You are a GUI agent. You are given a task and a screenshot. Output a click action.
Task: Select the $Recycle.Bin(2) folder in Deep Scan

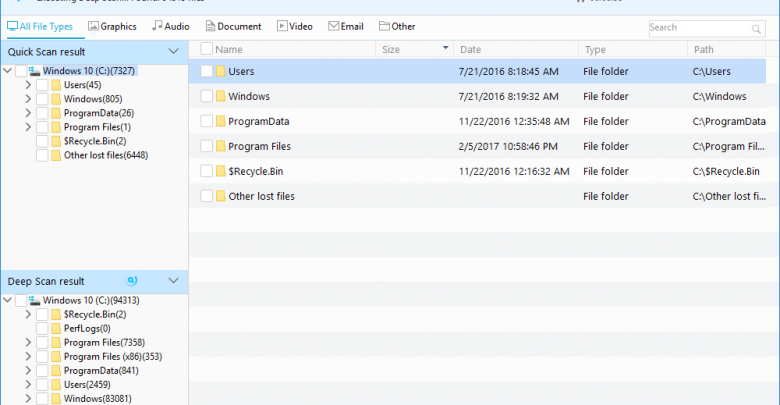tap(95, 314)
